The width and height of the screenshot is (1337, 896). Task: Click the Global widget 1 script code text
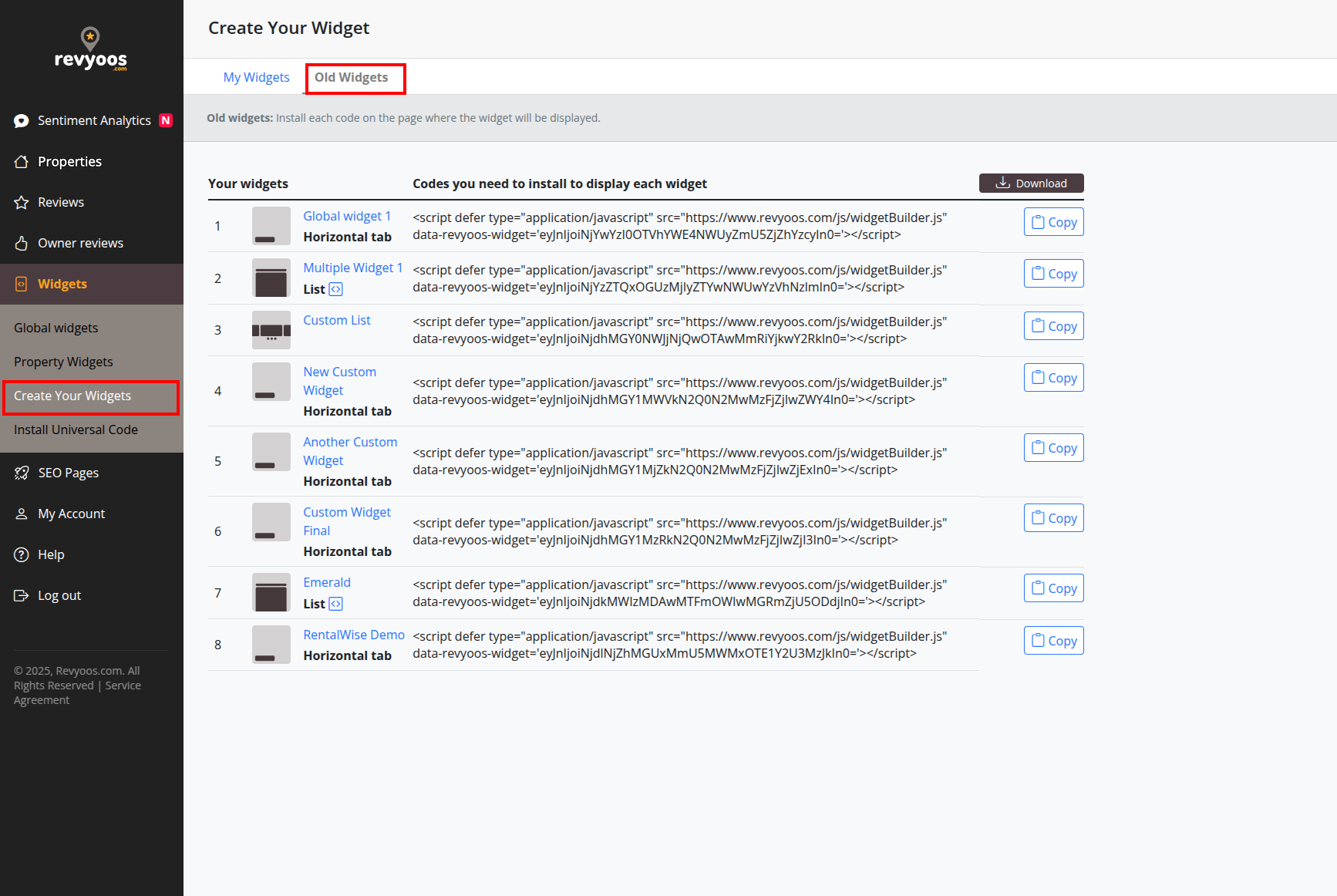[680, 226]
